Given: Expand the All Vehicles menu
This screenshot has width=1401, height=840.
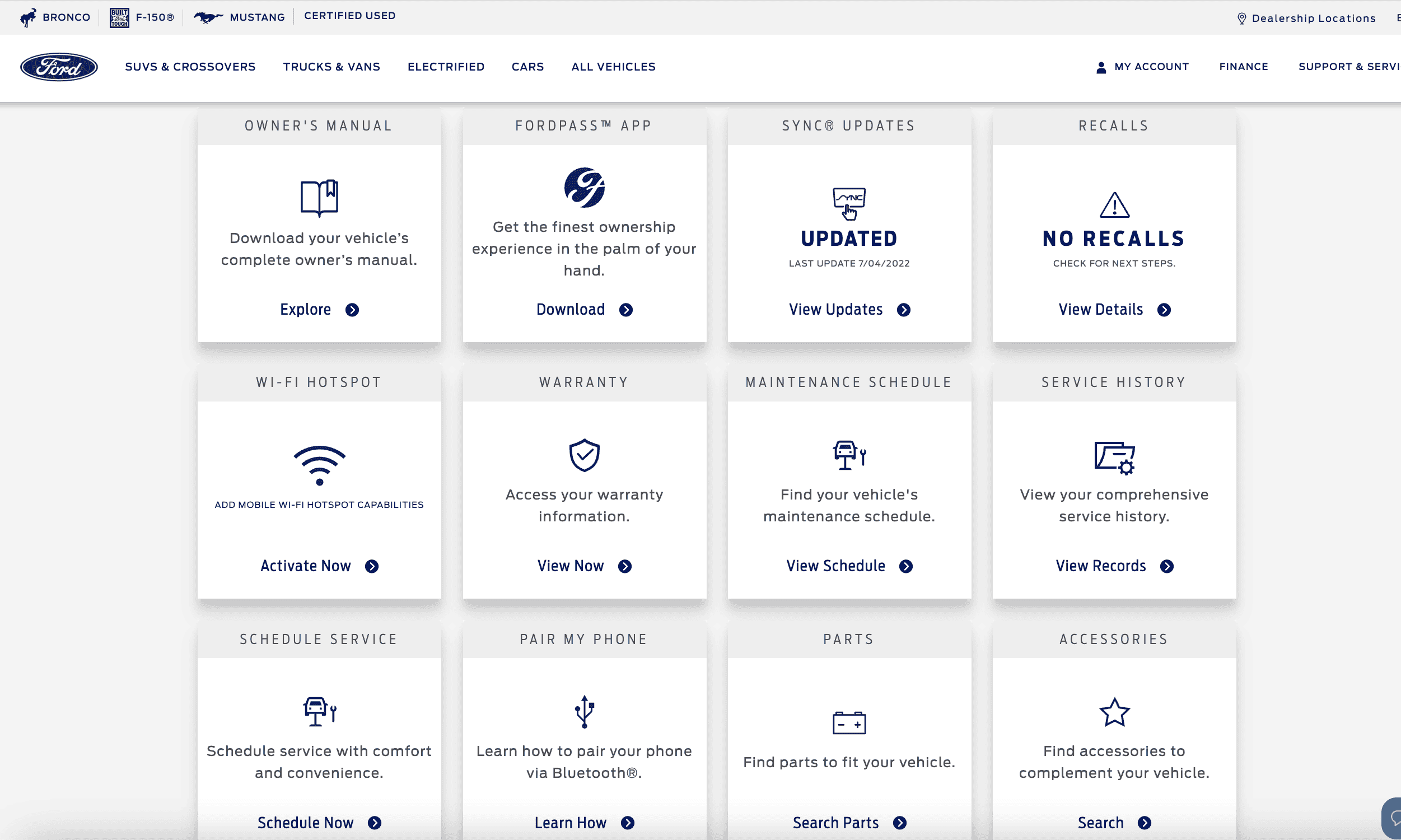Looking at the screenshot, I should pos(613,67).
